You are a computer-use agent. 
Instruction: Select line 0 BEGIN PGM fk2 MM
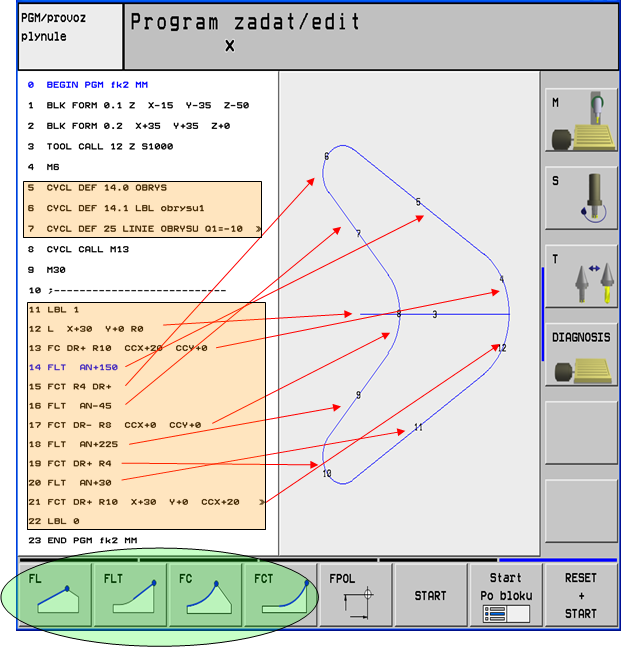[87, 85]
